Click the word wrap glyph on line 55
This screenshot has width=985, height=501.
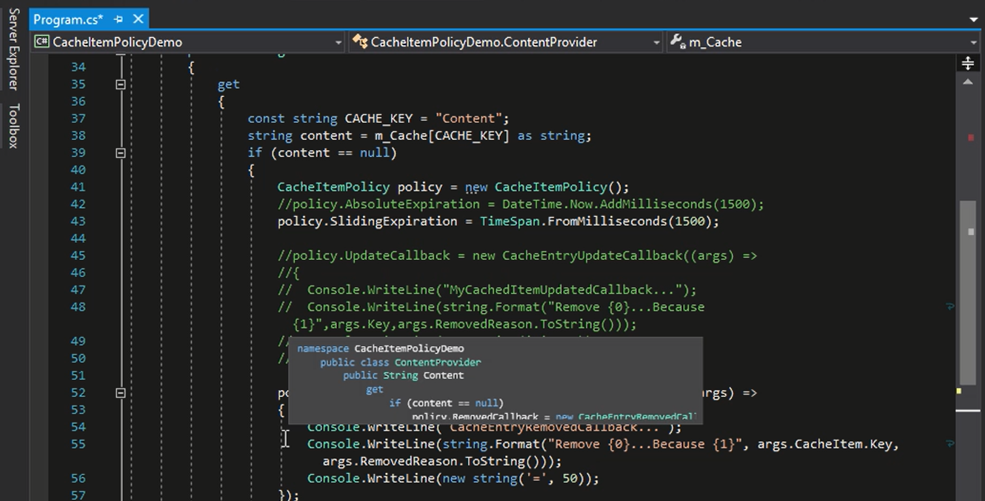tap(950, 444)
